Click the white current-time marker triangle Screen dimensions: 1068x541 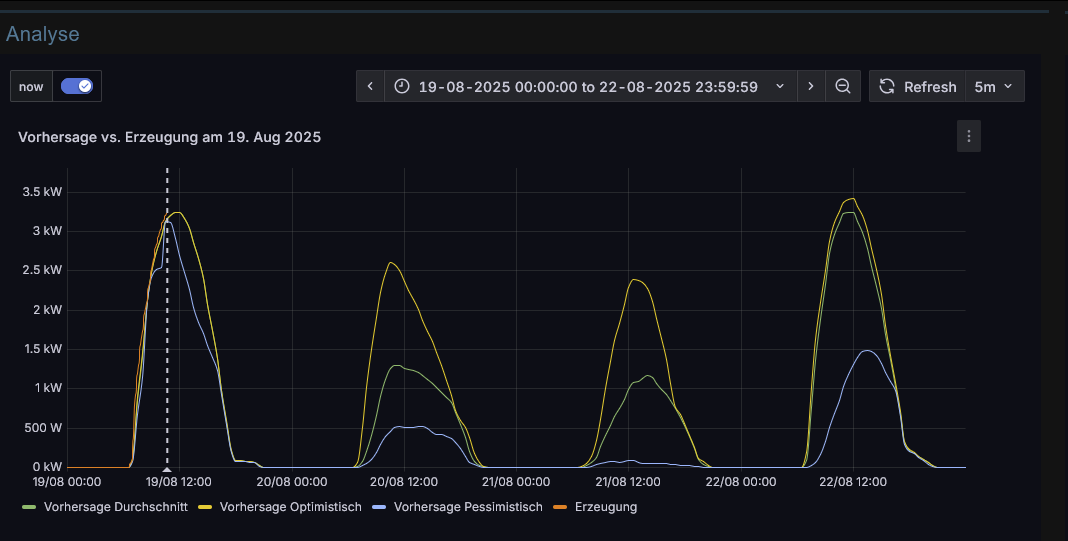pos(167,469)
